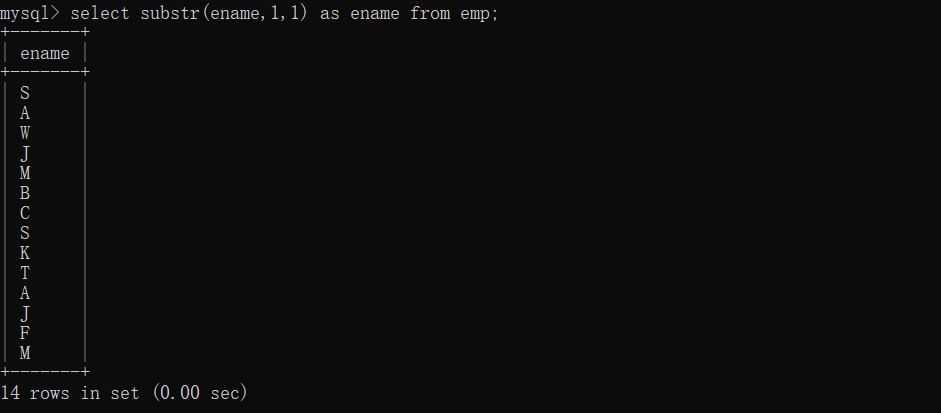The height and width of the screenshot is (413, 941).
Task: Click the J value just above F
Action: (x=25, y=313)
